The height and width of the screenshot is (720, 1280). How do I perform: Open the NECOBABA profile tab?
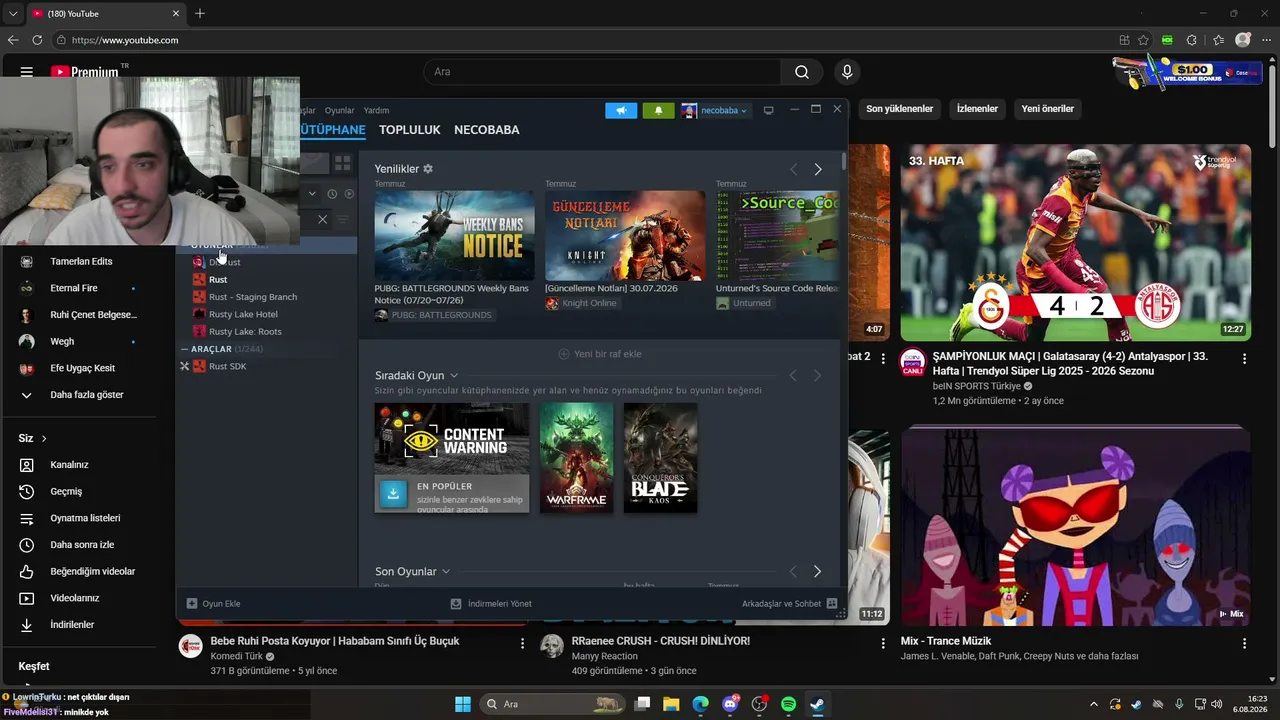pos(487,130)
